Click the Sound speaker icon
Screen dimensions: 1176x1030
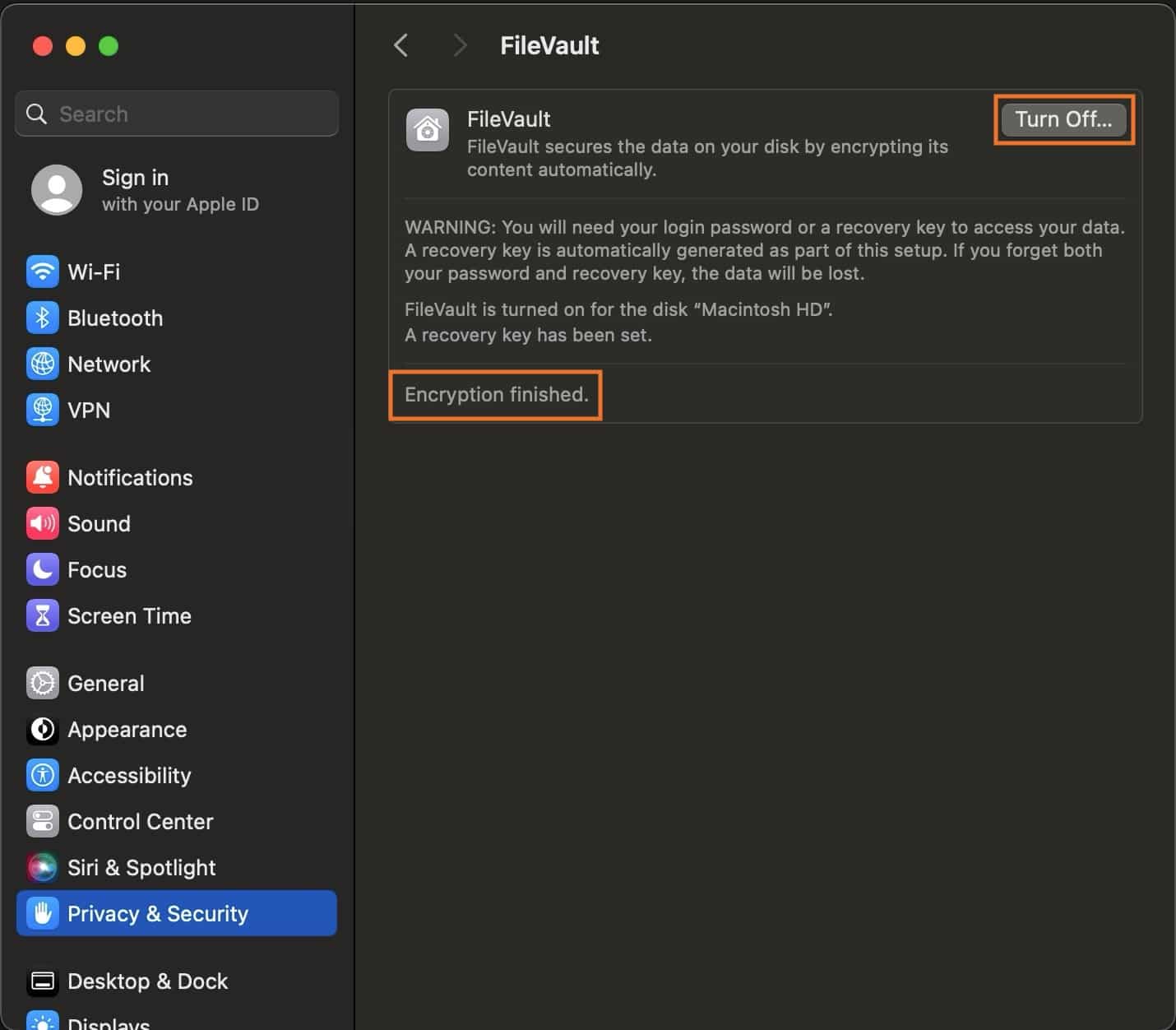coord(43,523)
